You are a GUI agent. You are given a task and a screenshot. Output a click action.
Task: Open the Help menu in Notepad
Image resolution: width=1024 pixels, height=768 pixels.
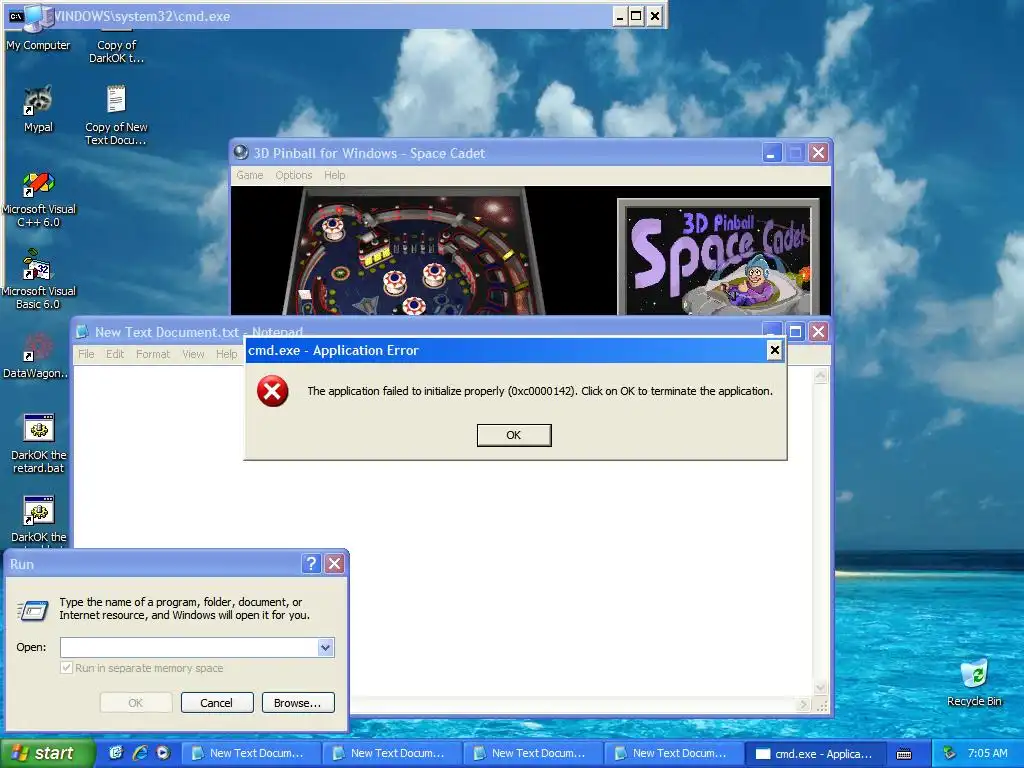point(227,354)
